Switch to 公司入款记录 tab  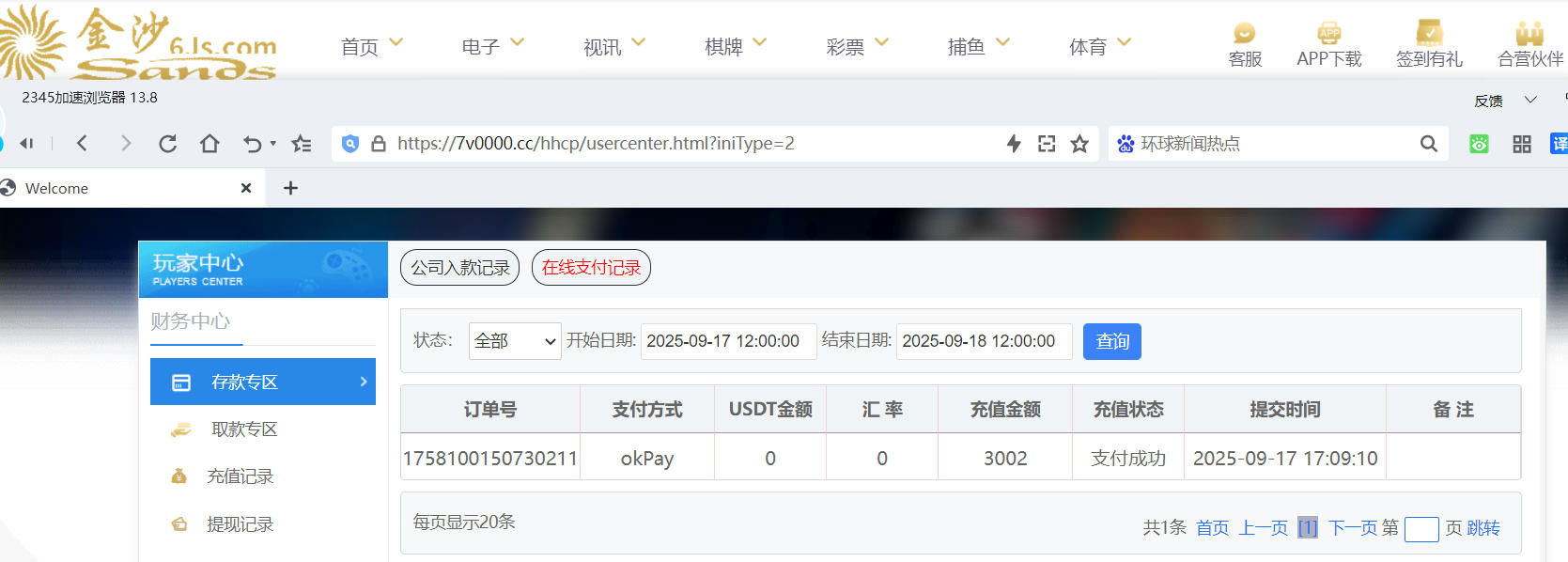pos(459,268)
